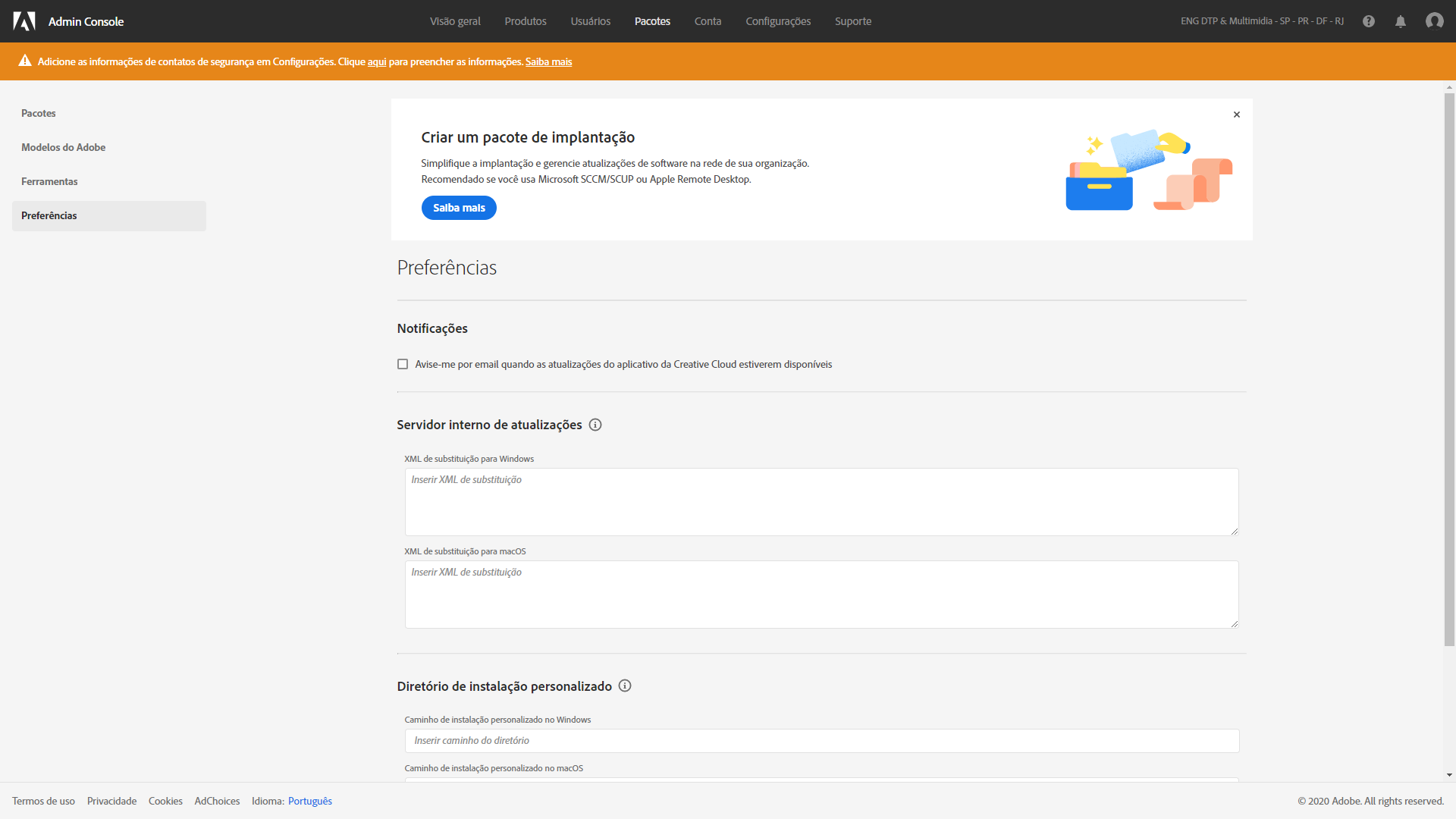
Task: Select Pacotes in the left sidebar
Action: pyautogui.click(x=109, y=113)
